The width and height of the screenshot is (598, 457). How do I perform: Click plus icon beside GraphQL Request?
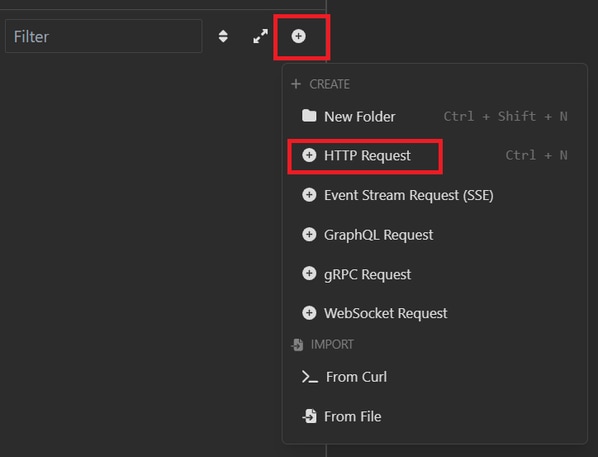[309, 234]
